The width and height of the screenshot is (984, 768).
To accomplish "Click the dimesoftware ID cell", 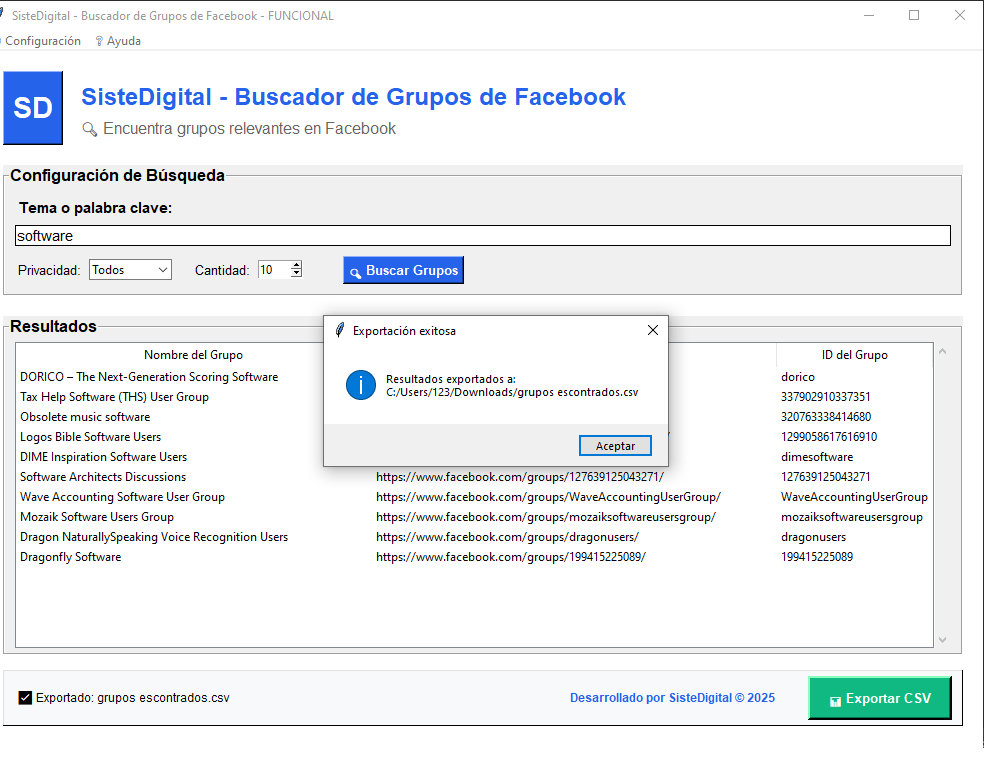I will 816,457.
